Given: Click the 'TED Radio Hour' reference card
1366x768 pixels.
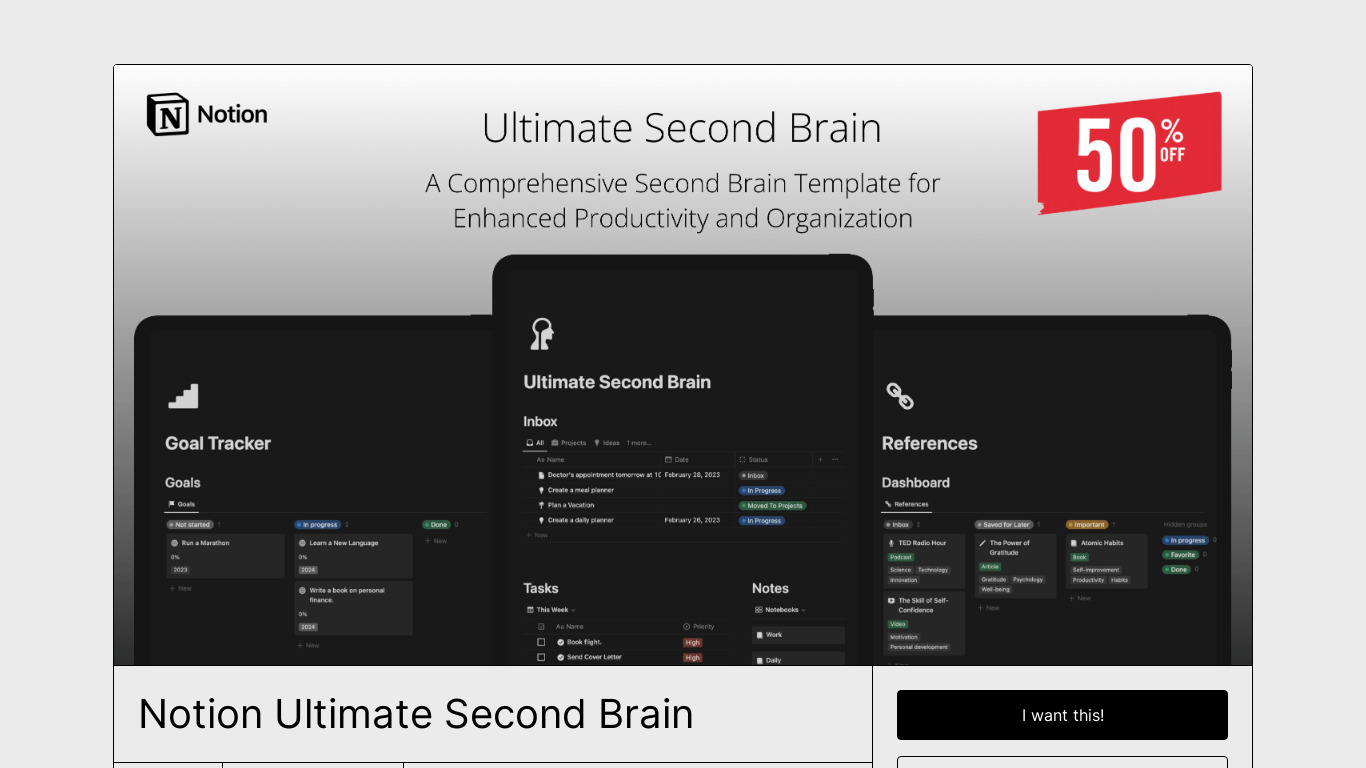Looking at the screenshot, I should coord(925,561).
